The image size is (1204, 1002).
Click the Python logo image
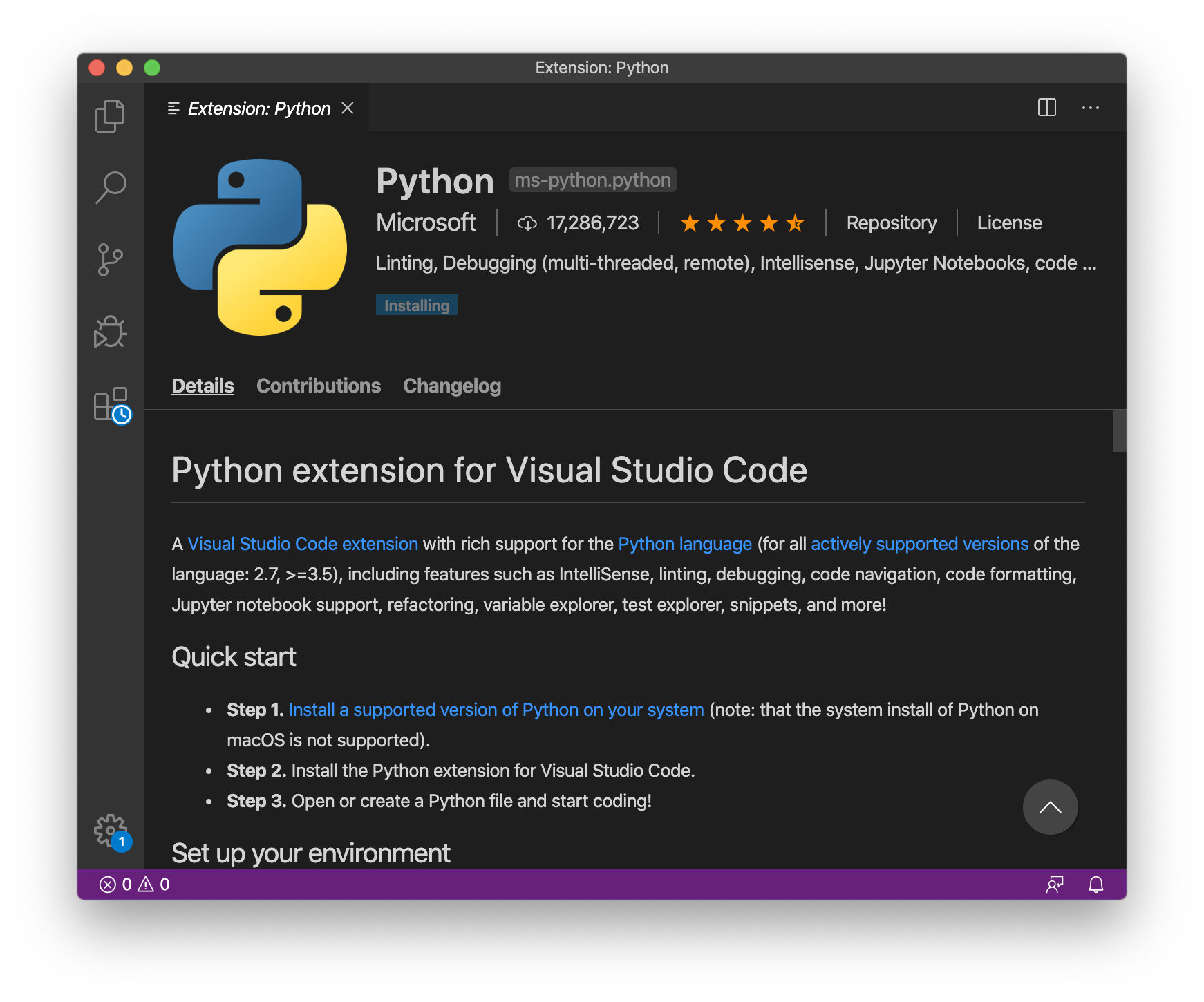click(260, 247)
